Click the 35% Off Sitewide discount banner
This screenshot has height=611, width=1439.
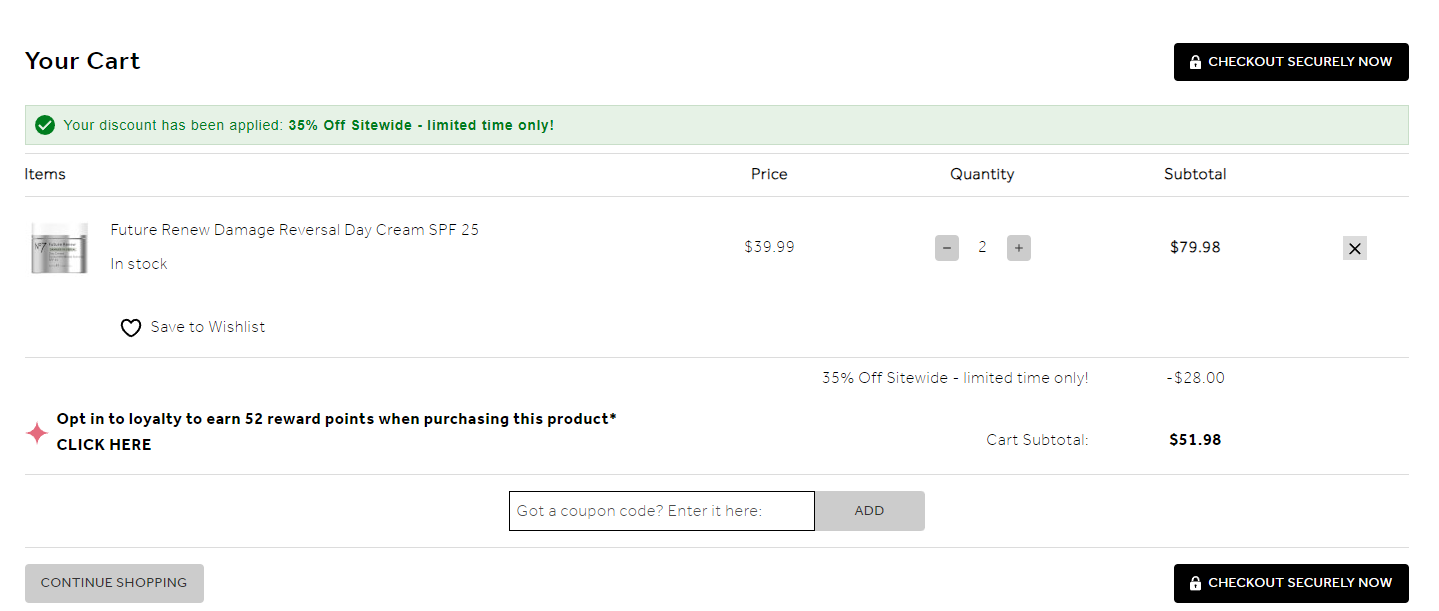[x=716, y=125]
